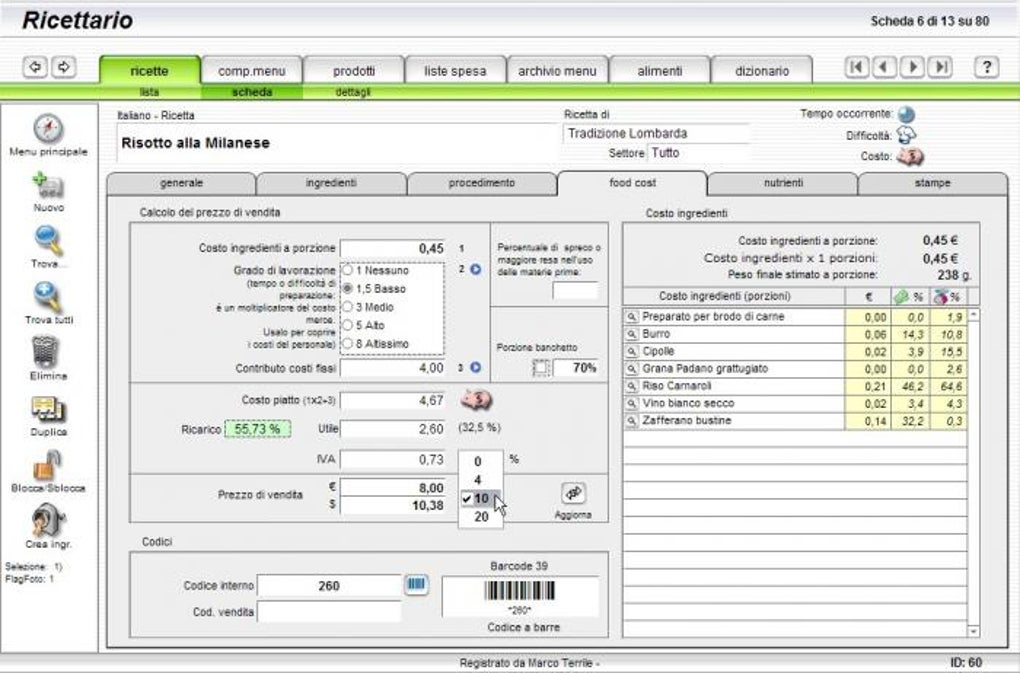The image size is (1020, 673).
Task: Click the Codice interno field
Action: 329,585
